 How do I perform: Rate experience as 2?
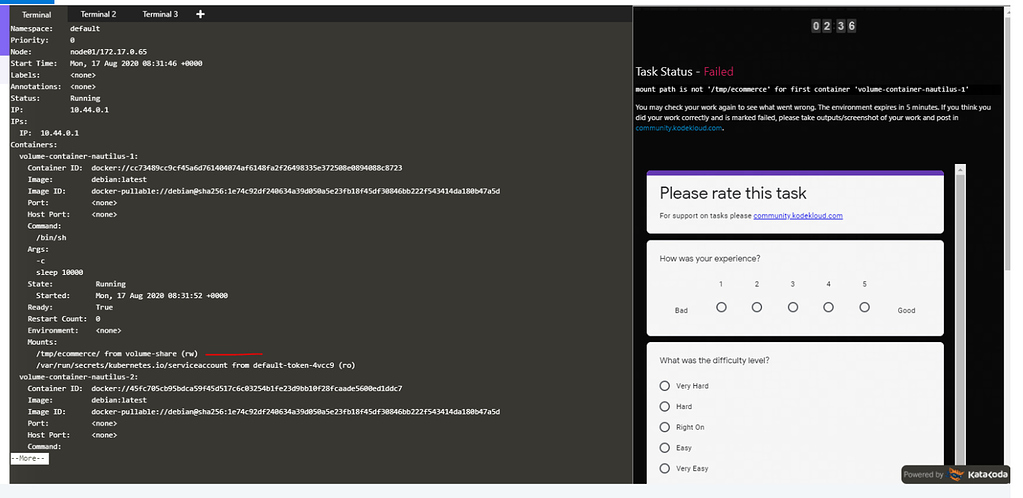pos(757,307)
